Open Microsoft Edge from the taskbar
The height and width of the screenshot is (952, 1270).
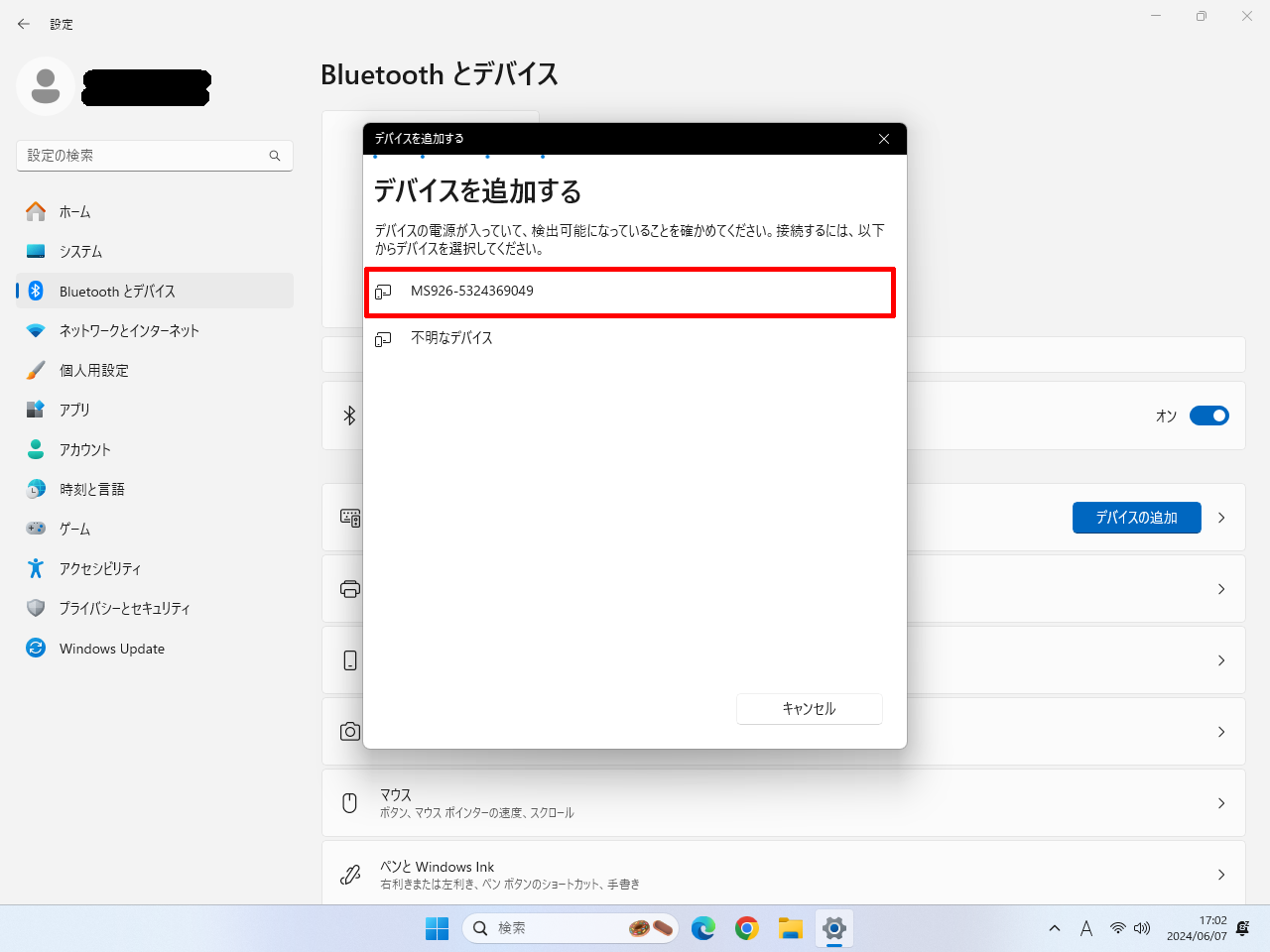[703, 928]
